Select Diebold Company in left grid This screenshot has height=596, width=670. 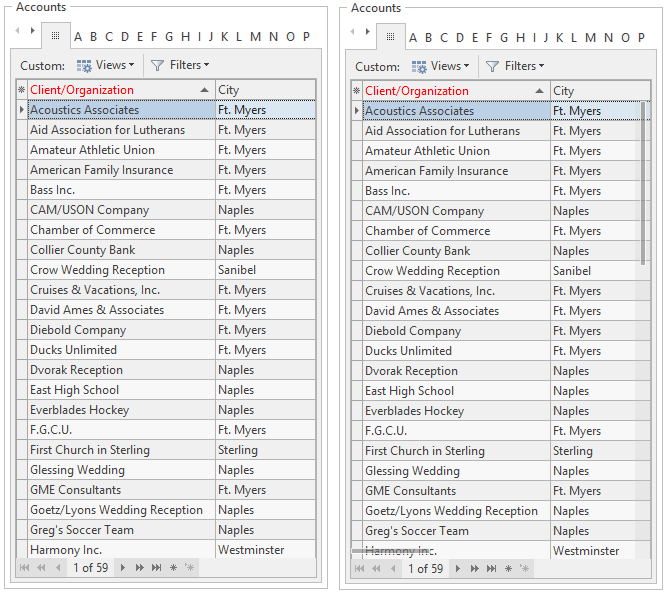coord(166,330)
